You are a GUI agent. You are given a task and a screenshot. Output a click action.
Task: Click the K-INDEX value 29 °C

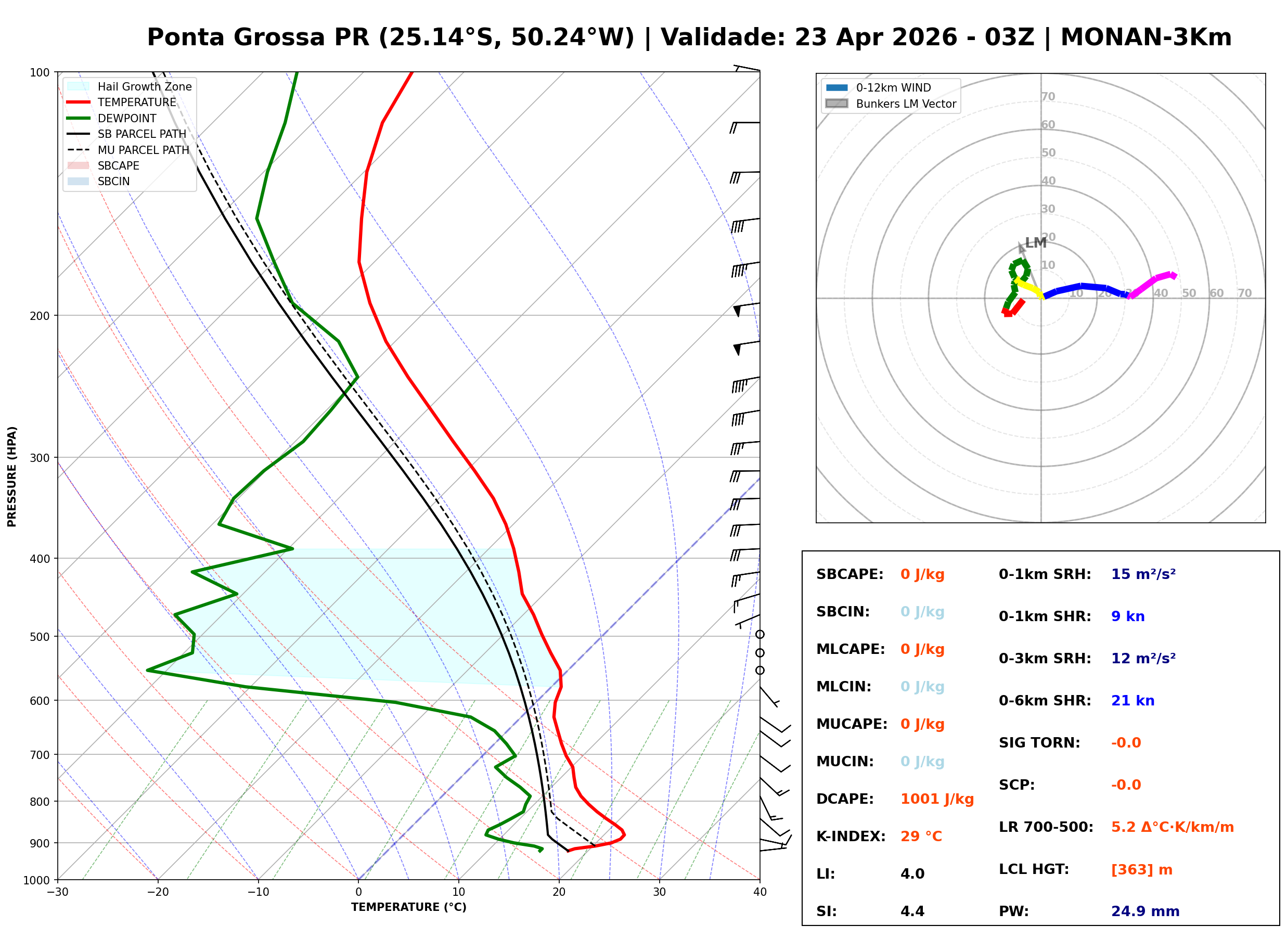pyautogui.click(x=921, y=836)
